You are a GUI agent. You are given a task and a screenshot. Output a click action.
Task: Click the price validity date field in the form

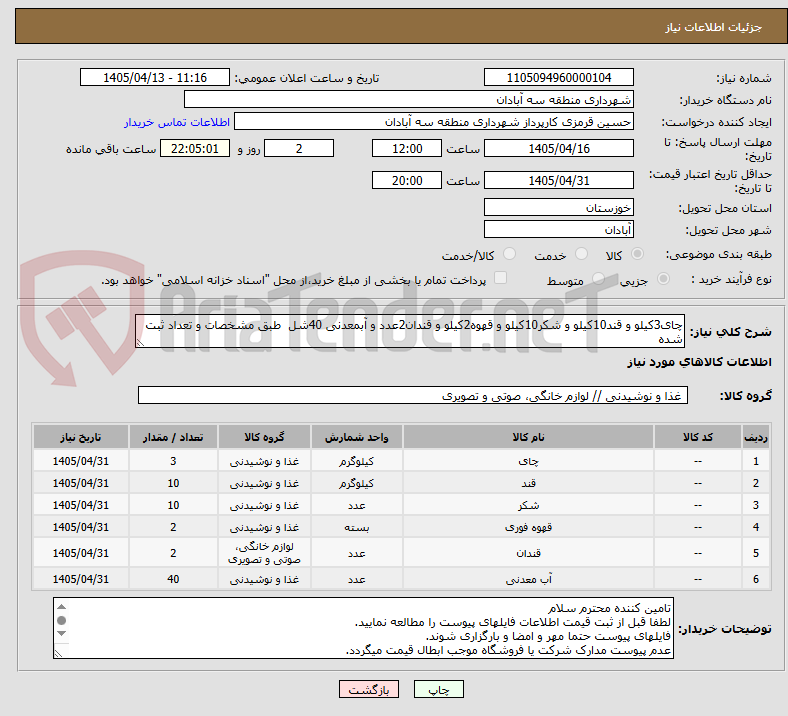tap(558, 180)
